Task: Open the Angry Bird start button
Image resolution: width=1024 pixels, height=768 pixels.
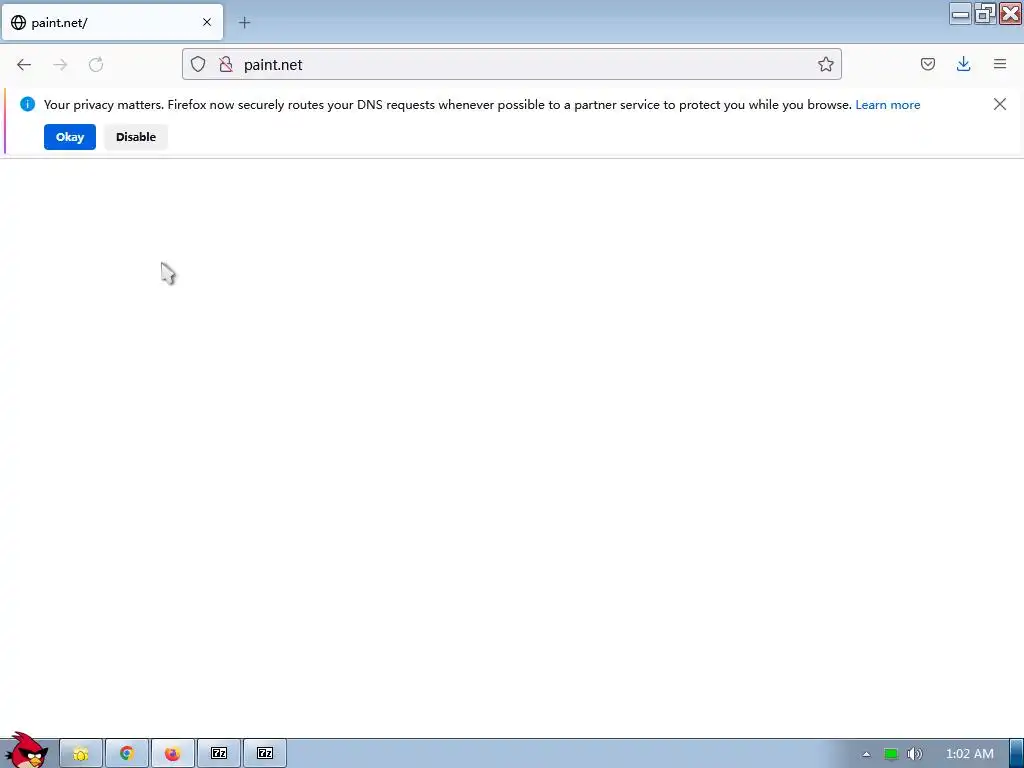Action: click(x=26, y=750)
